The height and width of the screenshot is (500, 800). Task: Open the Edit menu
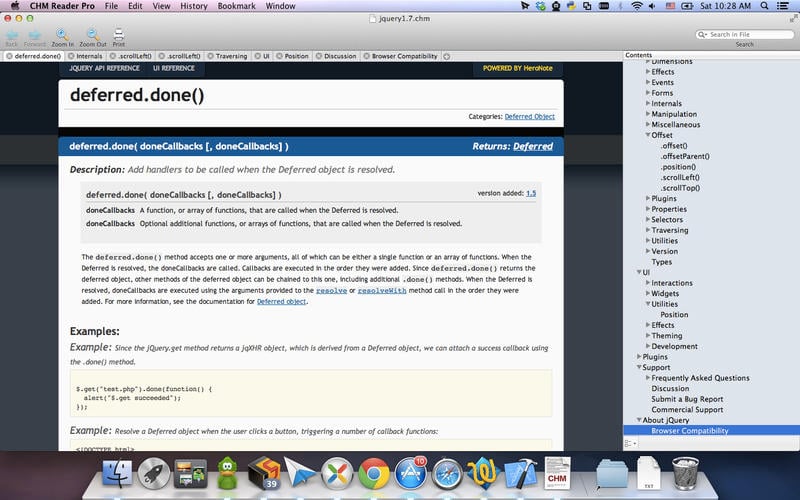pos(135,6)
